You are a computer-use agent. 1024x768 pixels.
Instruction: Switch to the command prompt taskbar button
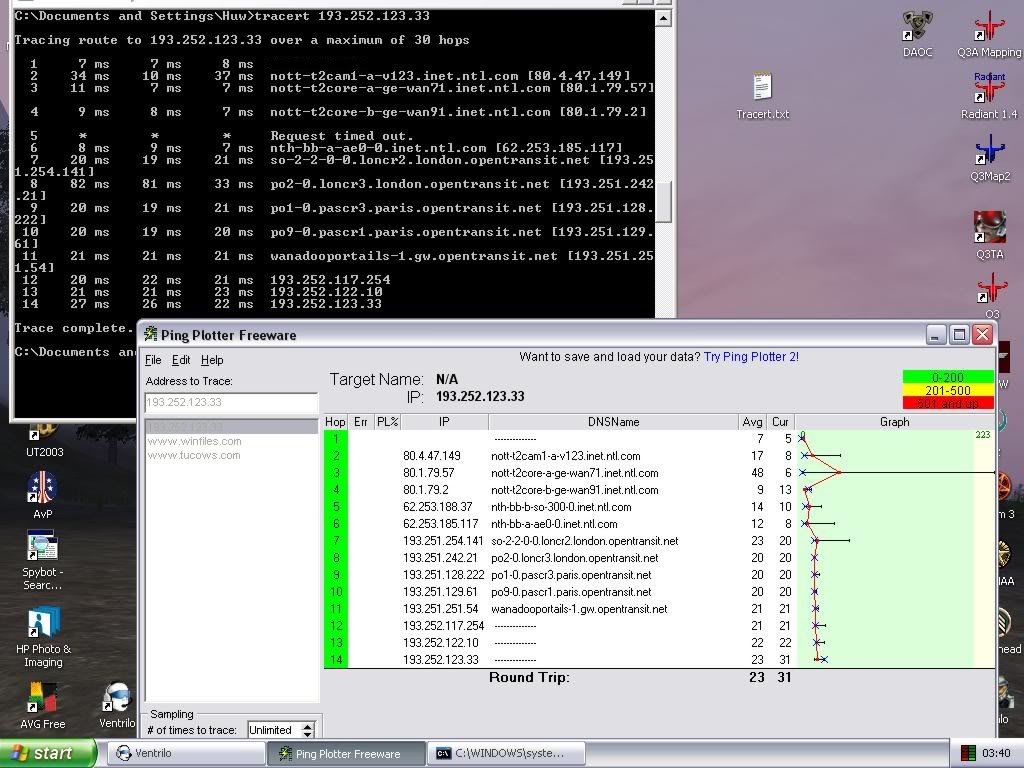[507, 753]
